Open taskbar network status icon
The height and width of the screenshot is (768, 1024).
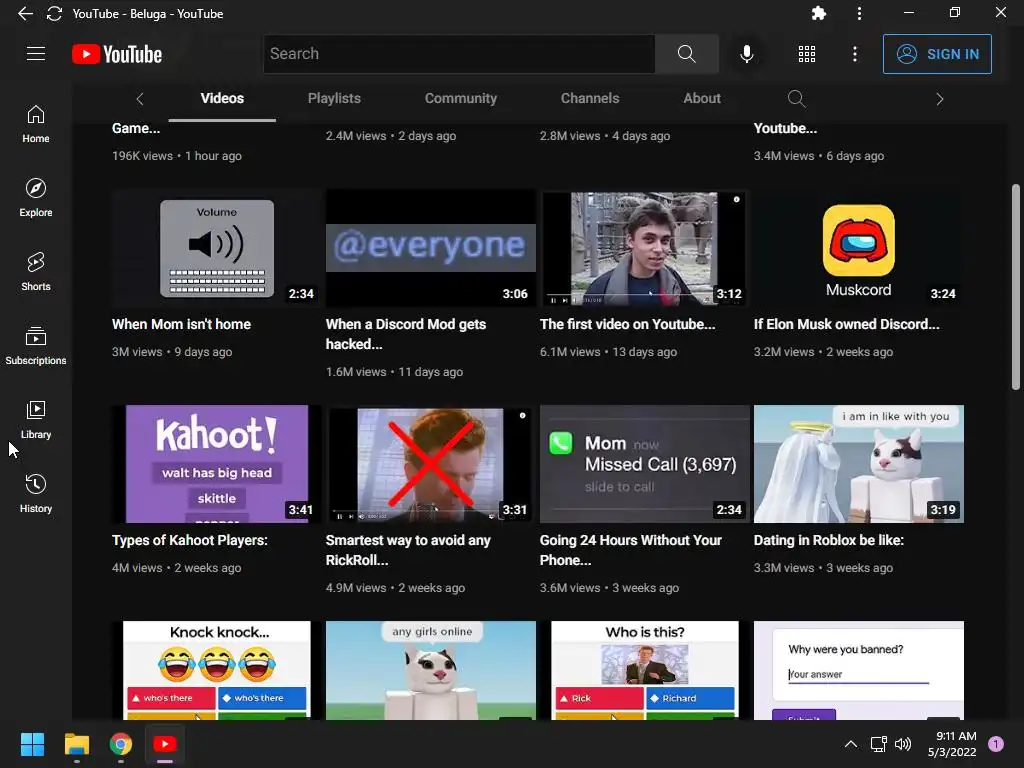[878, 744]
